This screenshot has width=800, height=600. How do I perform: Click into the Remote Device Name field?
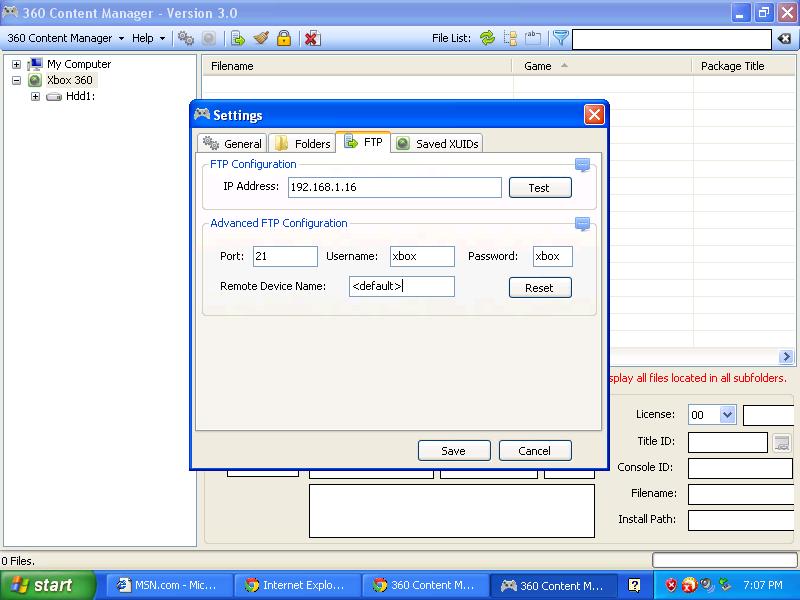coord(402,286)
